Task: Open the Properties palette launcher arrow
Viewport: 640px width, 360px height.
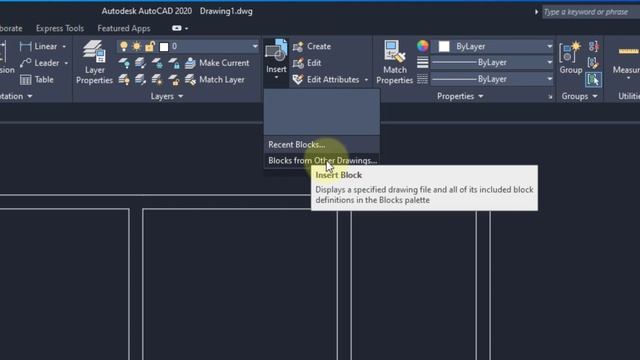Action: click(x=550, y=97)
